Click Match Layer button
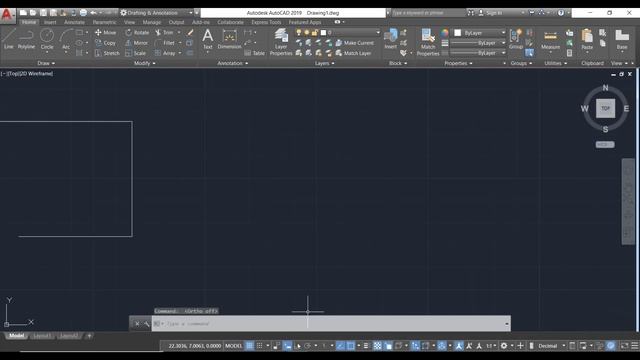The height and width of the screenshot is (360, 640). tap(353, 53)
